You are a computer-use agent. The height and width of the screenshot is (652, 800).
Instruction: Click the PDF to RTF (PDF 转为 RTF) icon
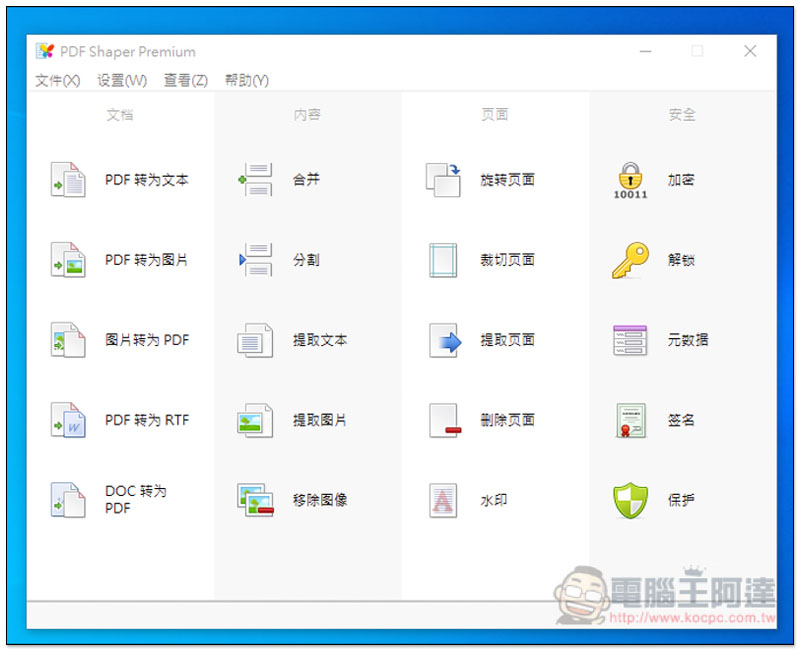point(68,420)
